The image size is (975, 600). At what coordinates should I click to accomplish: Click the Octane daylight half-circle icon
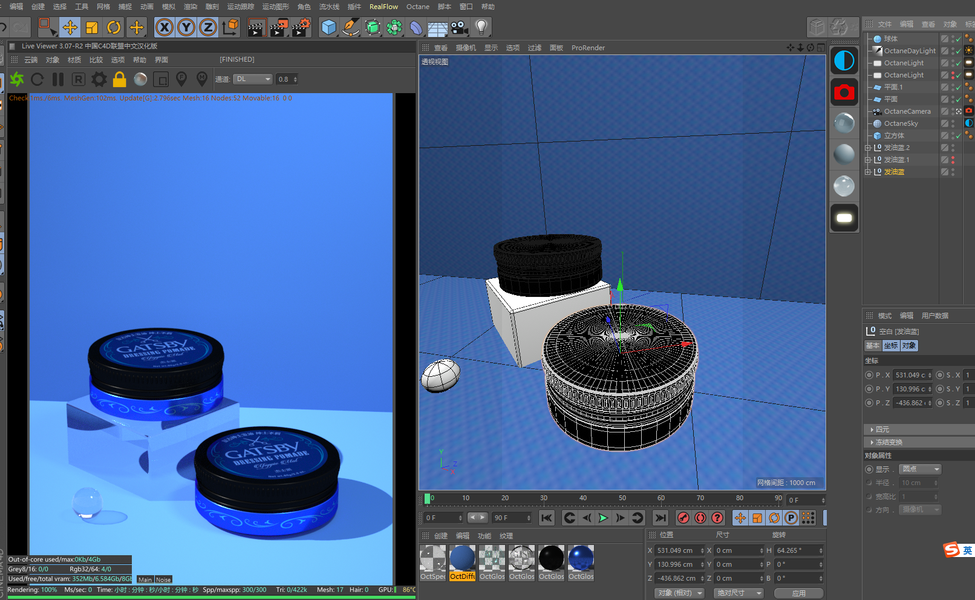pos(844,61)
